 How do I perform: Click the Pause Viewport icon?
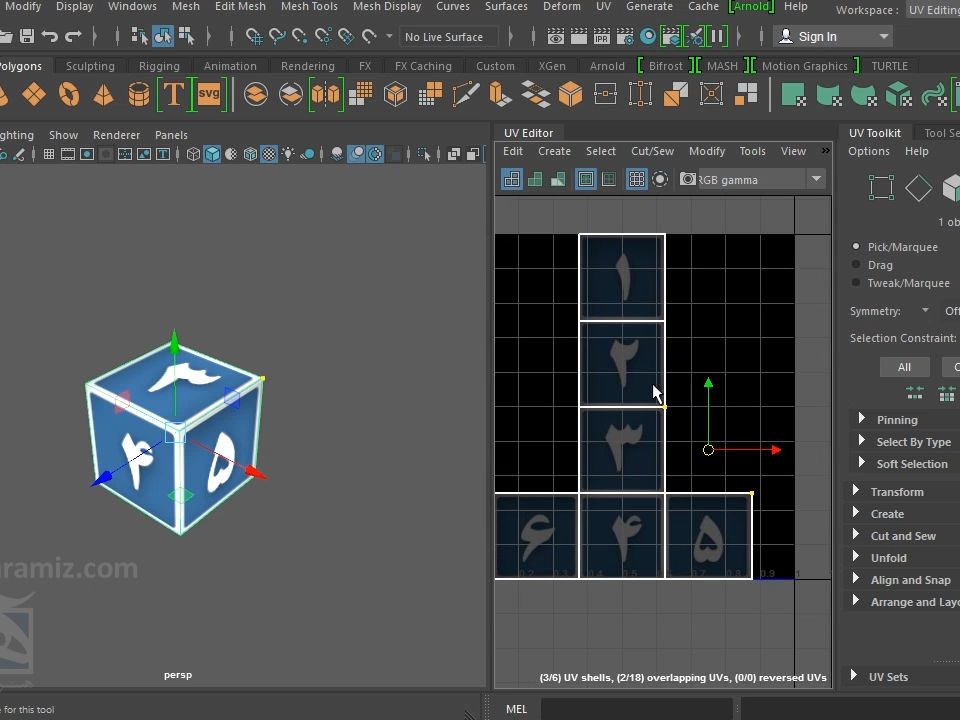[717, 36]
